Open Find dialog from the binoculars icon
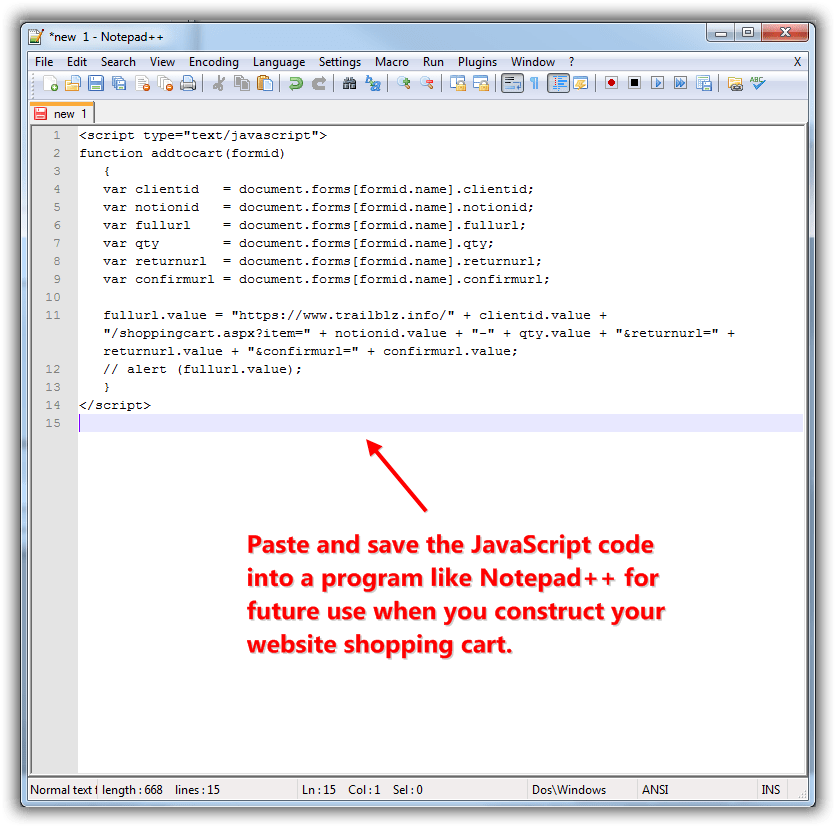The height and width of the screenshot is (827, 836). click(351, 84)
